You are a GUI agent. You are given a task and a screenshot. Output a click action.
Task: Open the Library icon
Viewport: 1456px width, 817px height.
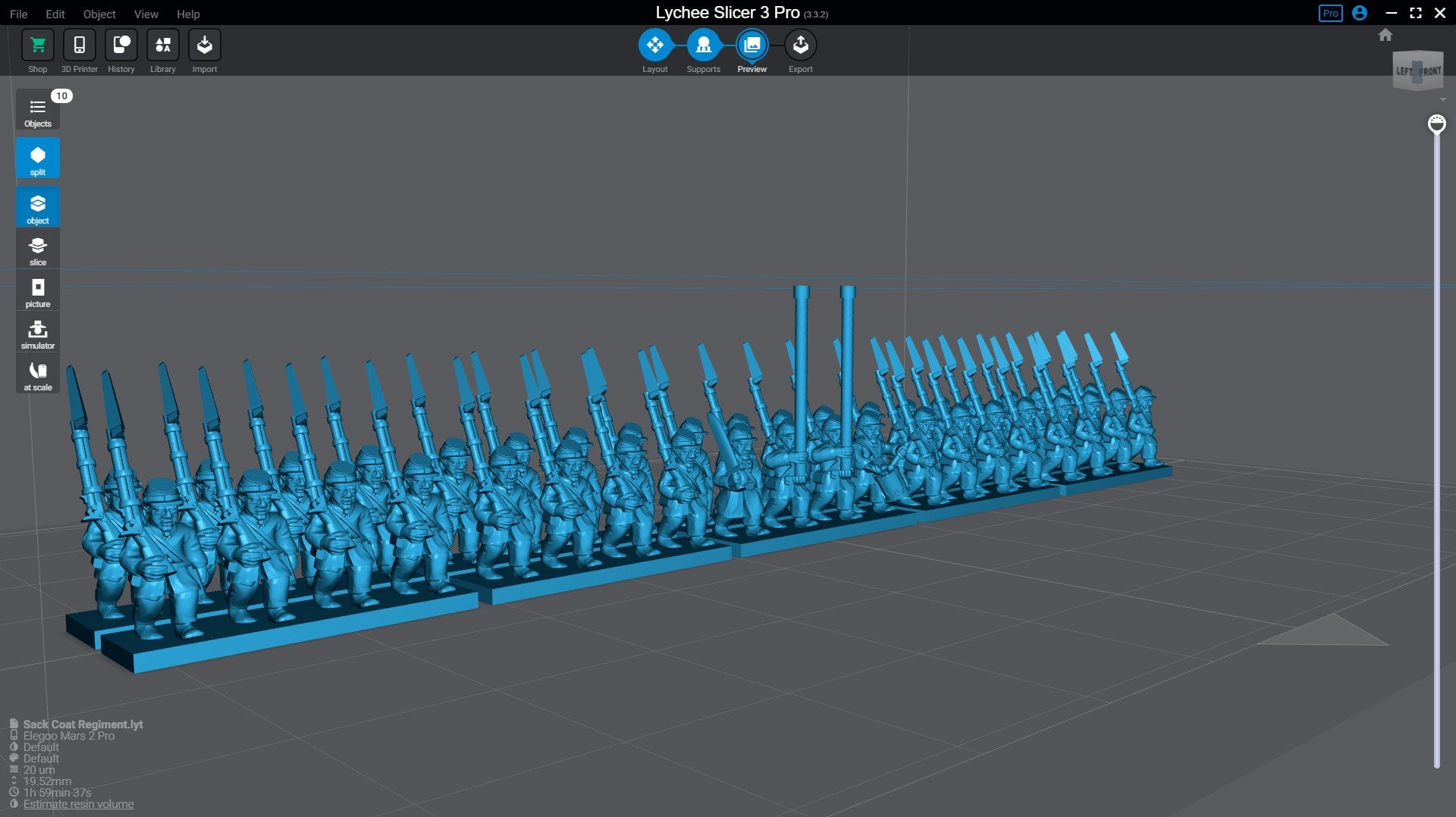(x=162, y=45)
